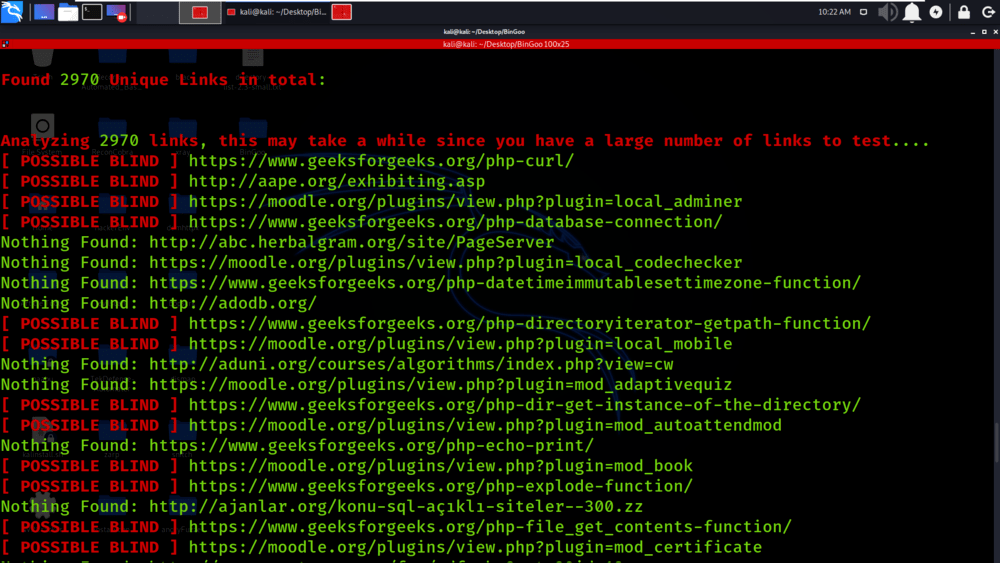
Task: Click the abc.herbalgram.org PageServer URL
Action: click(x=351, y=242)
